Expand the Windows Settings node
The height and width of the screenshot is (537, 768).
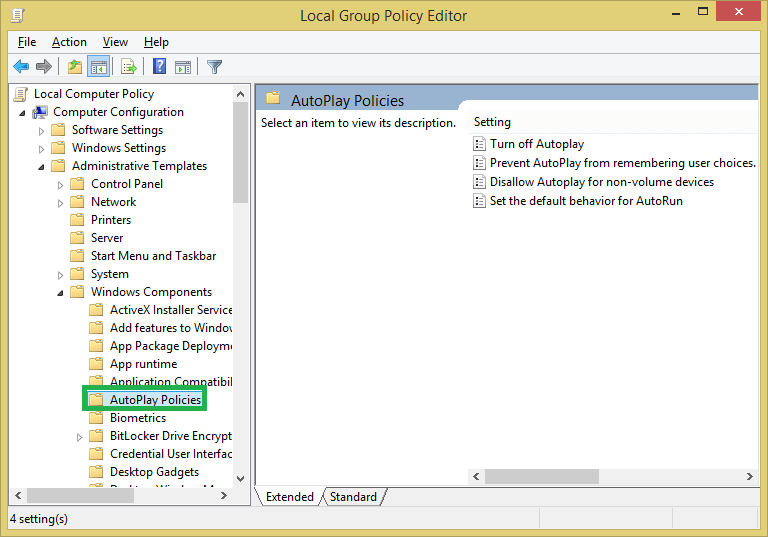[41, 149]
